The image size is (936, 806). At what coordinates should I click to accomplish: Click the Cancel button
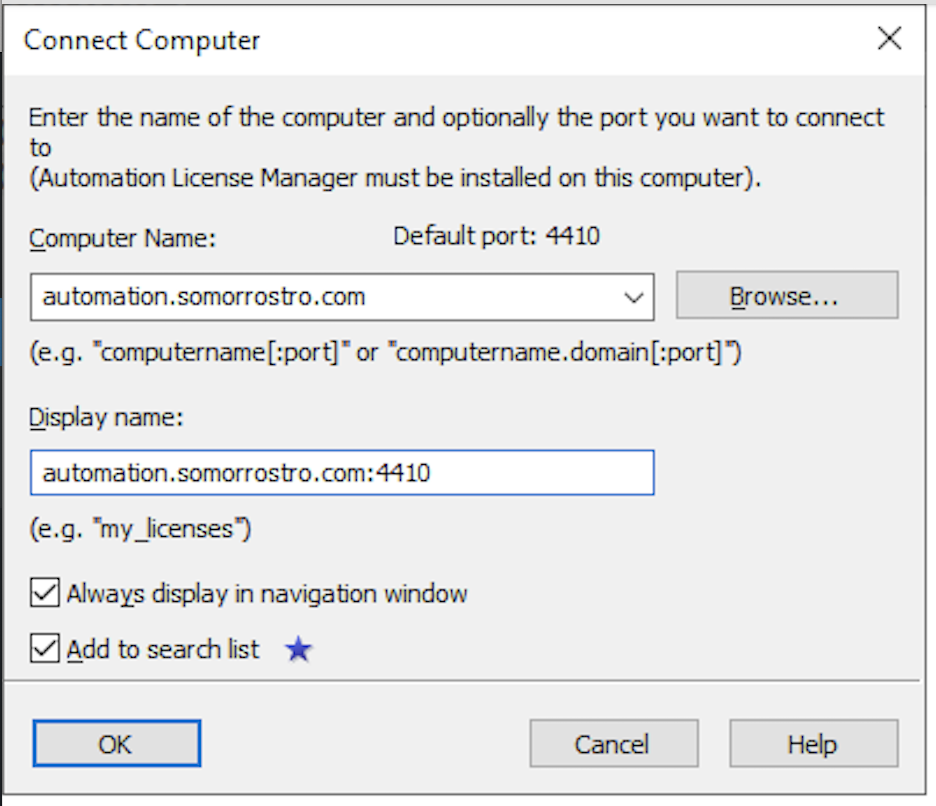coord(612,744)
